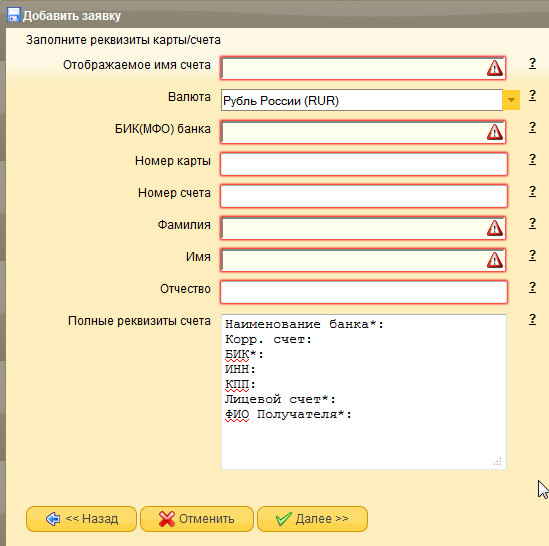The height and width of the screenshot is (546, 549).
Task: Show help for Номер карты field
Action: coord(532,159)
